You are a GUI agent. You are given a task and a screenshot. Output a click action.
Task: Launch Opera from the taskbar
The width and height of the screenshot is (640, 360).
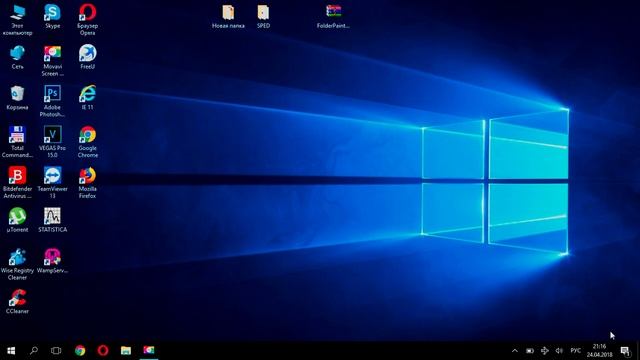103,351
